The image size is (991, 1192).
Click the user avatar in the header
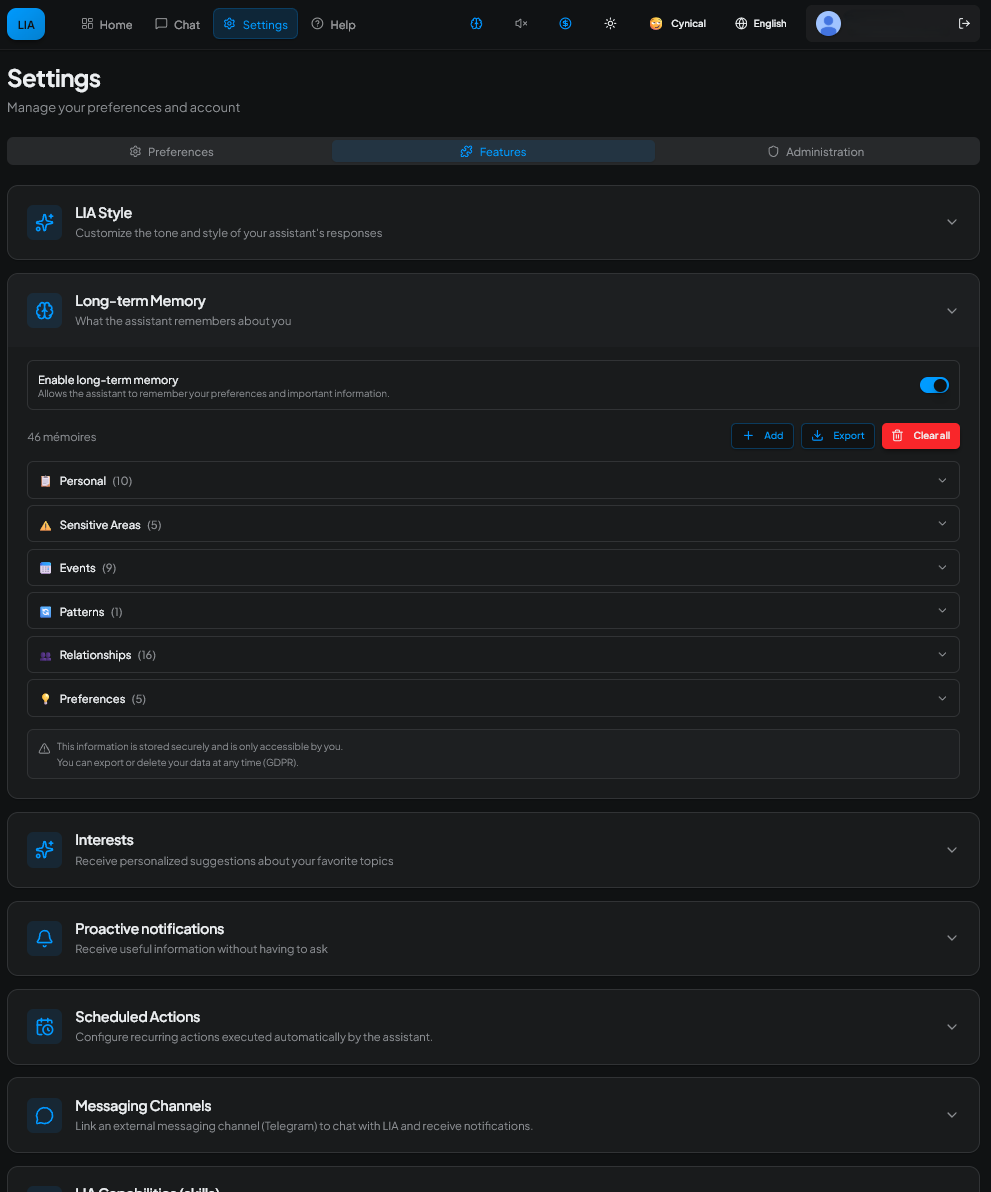tap(828, 23)
